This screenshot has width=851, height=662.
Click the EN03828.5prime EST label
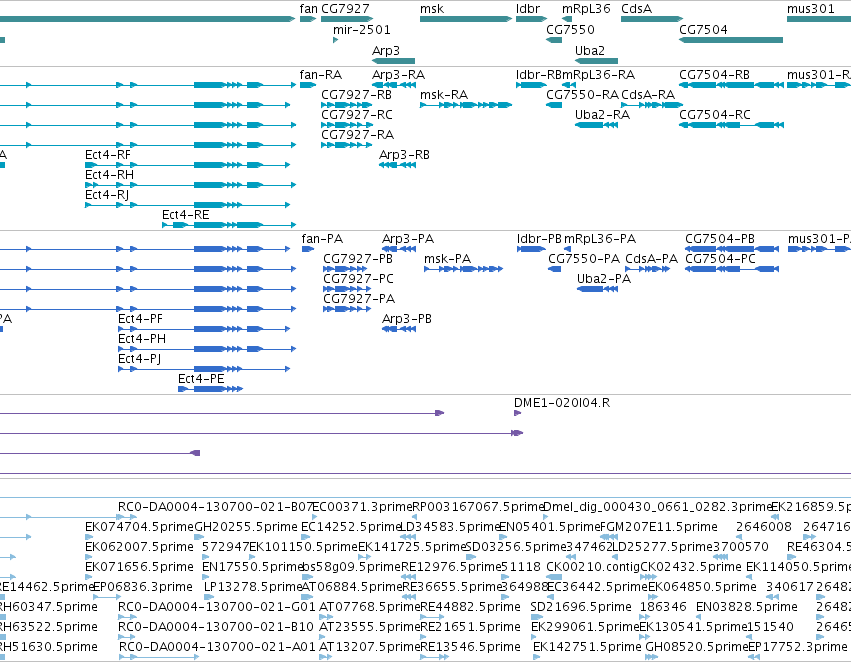(x=747, y=607)
